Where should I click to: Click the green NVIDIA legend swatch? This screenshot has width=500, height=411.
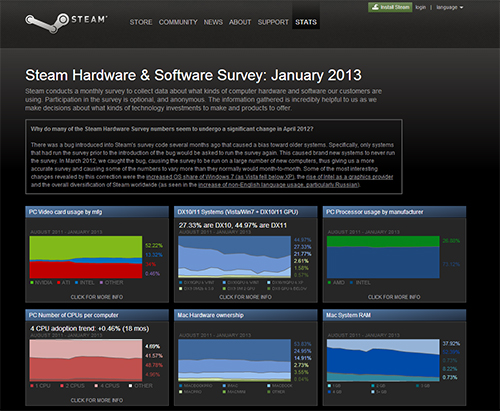pos(32,283)
